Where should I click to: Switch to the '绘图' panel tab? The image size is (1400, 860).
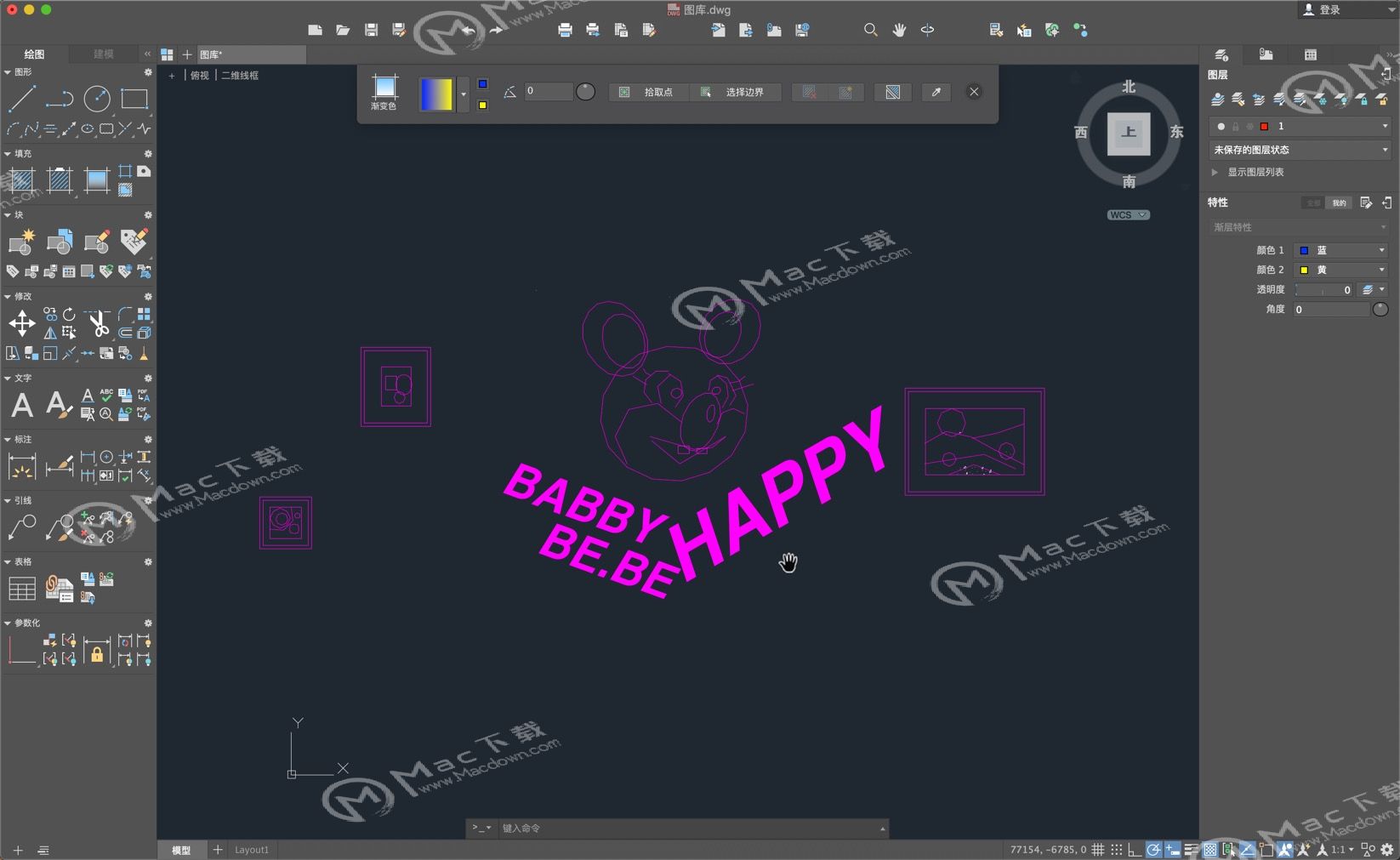coord(34,54)
